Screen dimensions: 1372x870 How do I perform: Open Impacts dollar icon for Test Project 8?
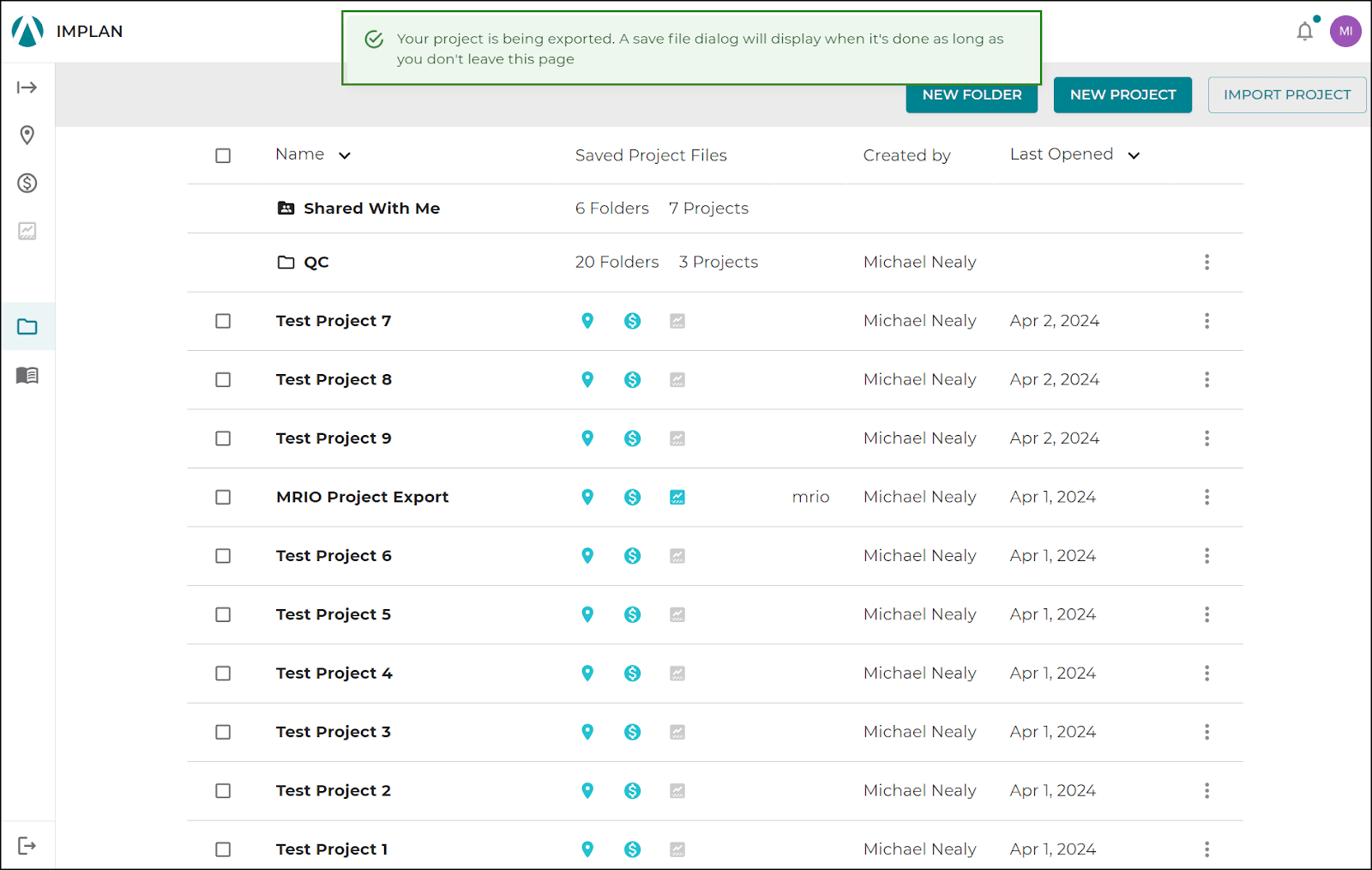[x=633, y=380]
